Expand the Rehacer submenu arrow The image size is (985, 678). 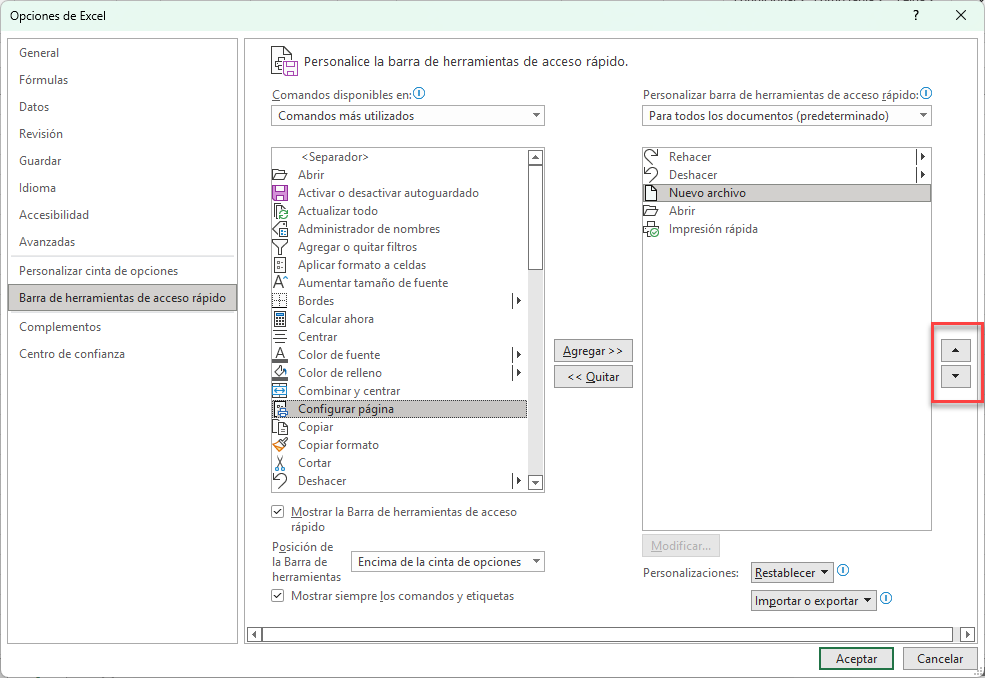point(922,156)
